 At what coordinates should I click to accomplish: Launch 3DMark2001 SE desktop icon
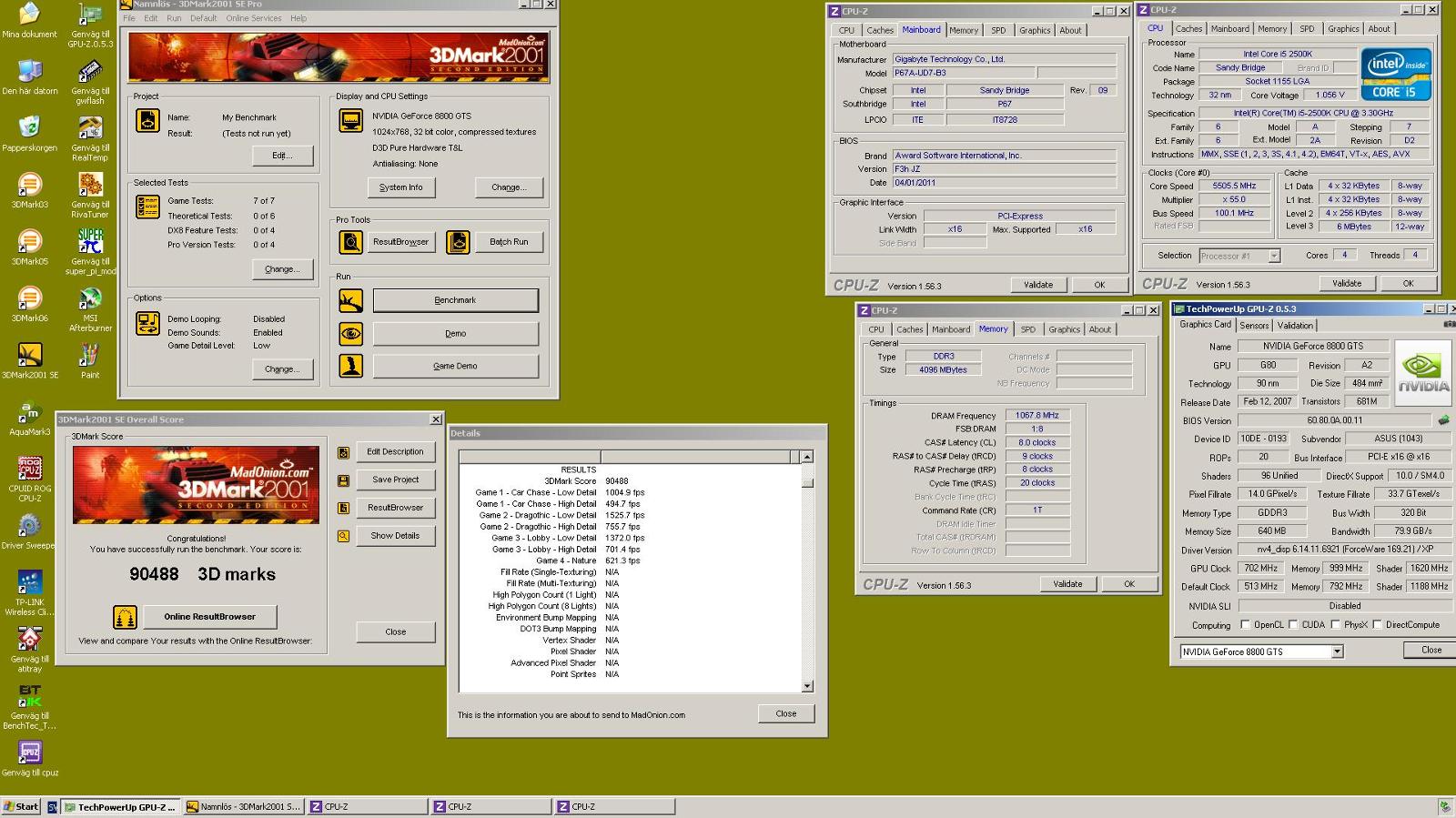click(x=30, y=360)
